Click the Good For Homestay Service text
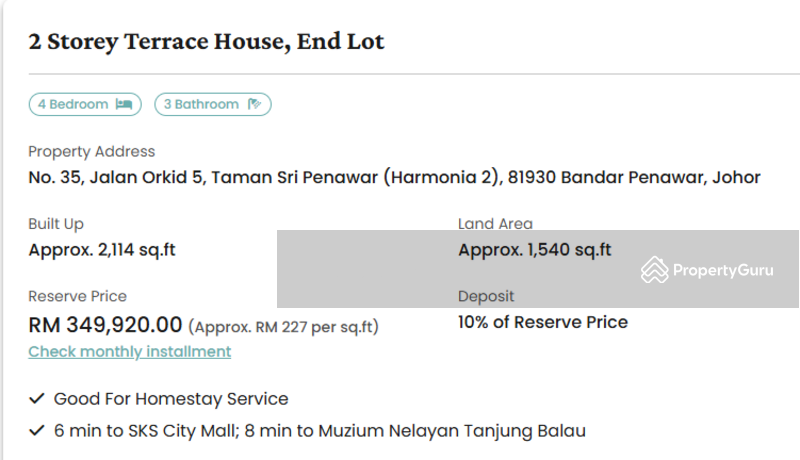This screenshot has width=800, height=460. click(171, 399)
